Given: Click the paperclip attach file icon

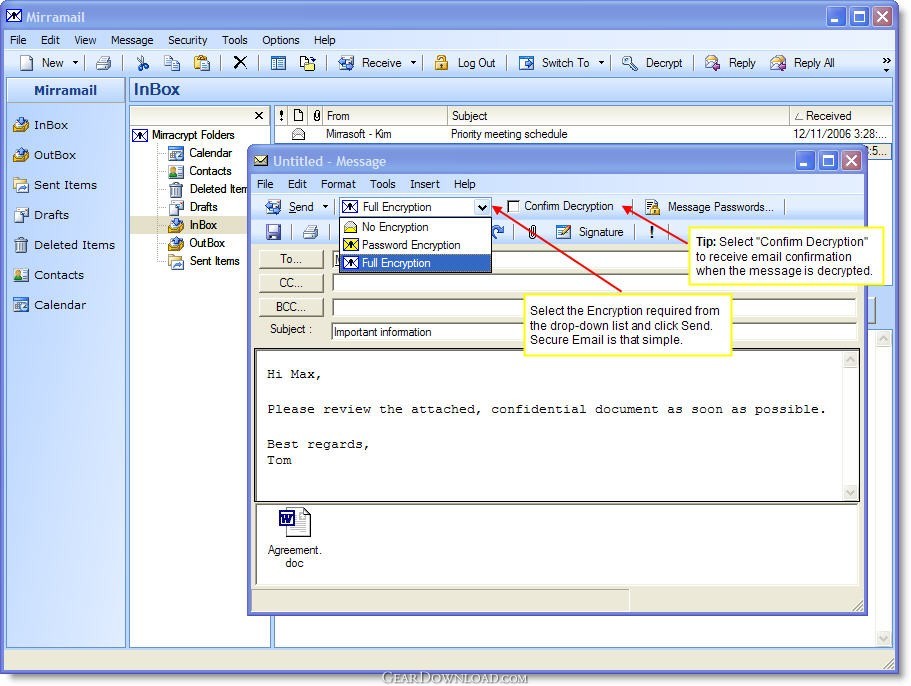Looking at the screenshot, I should 532,232.
